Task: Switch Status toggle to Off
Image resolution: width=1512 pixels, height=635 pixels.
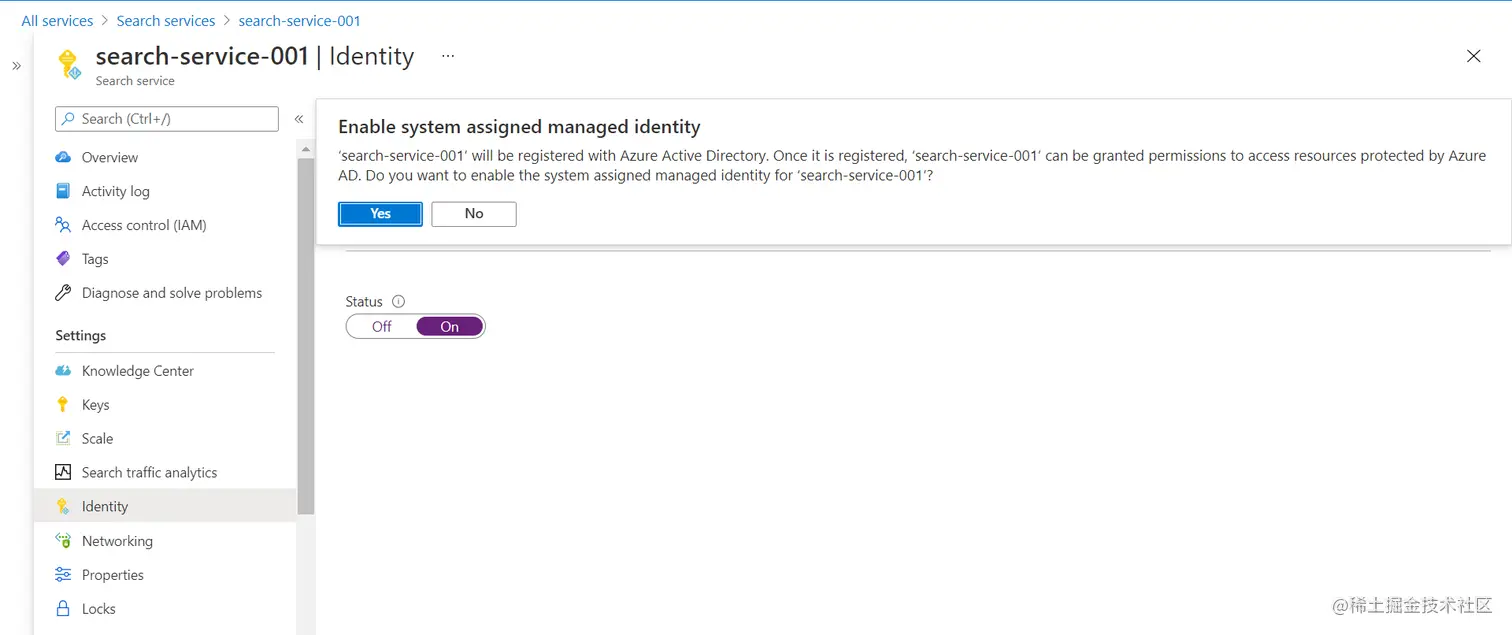Action: tap(382, 327)
